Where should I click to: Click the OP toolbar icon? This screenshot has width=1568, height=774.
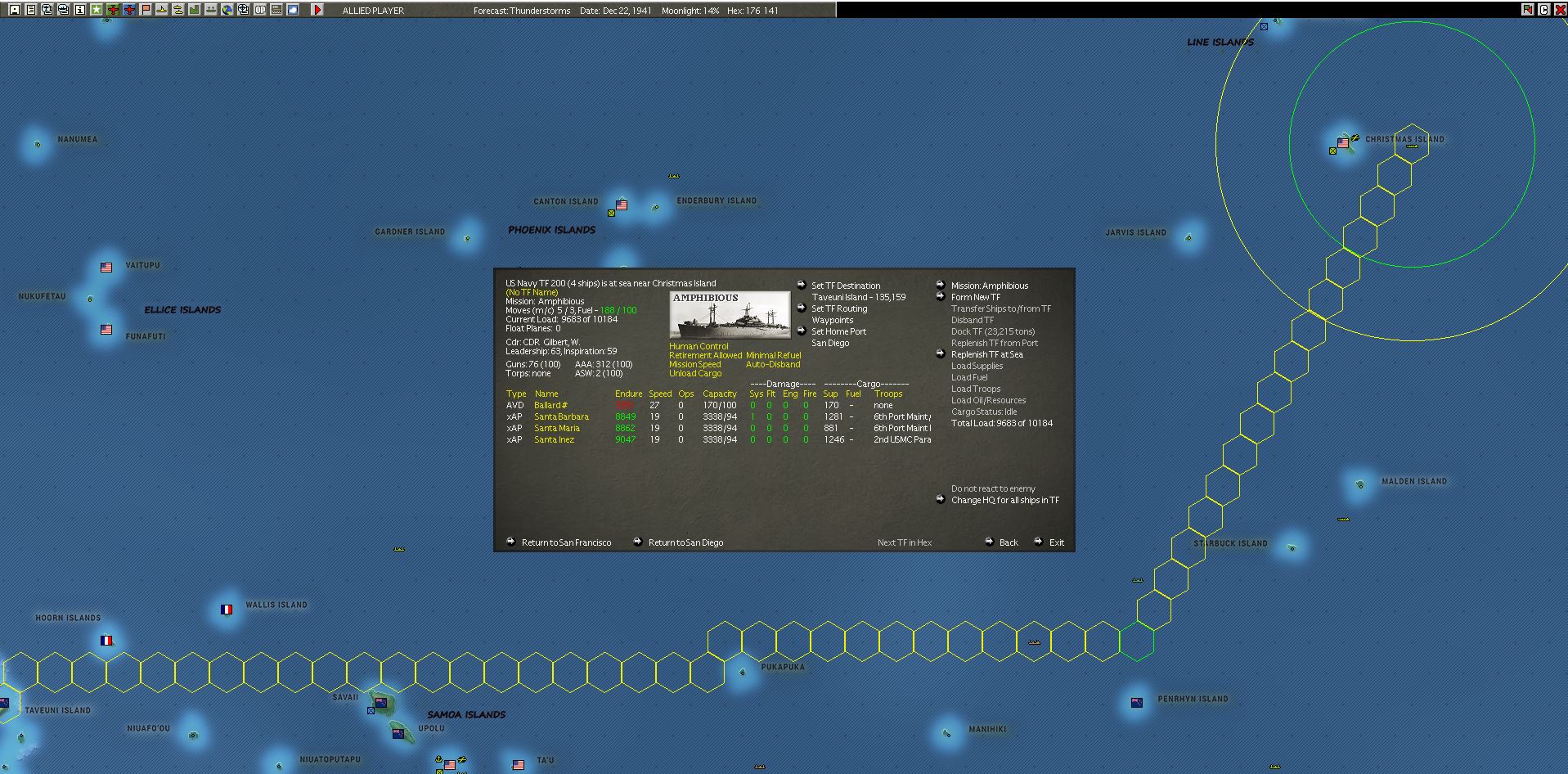[x=260, y=10]
